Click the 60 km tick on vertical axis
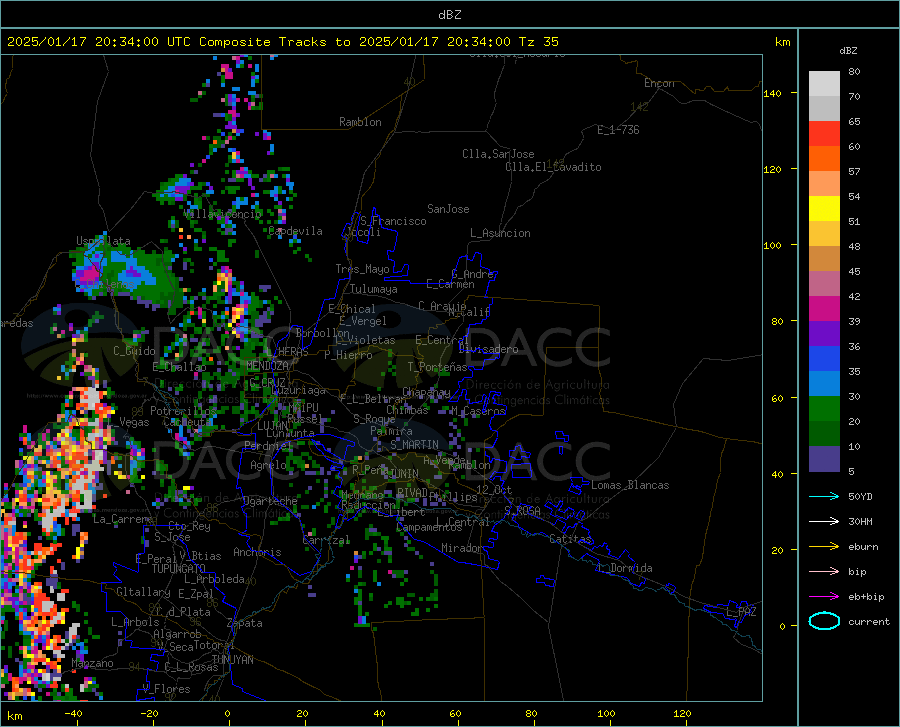 [777, 398]
